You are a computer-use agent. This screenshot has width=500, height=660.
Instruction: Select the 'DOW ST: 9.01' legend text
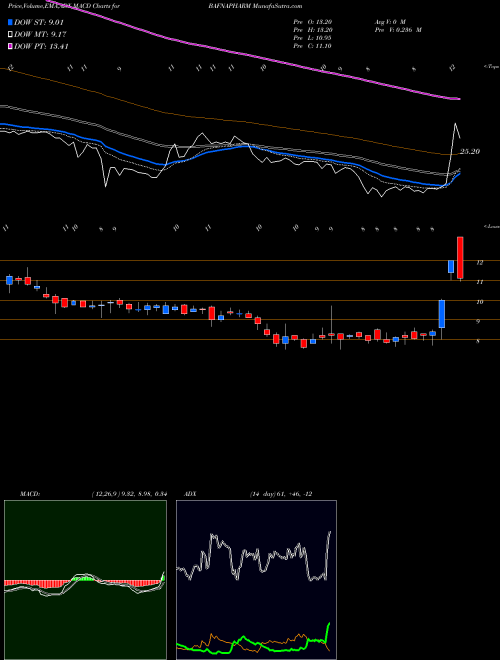coord(39,23)
